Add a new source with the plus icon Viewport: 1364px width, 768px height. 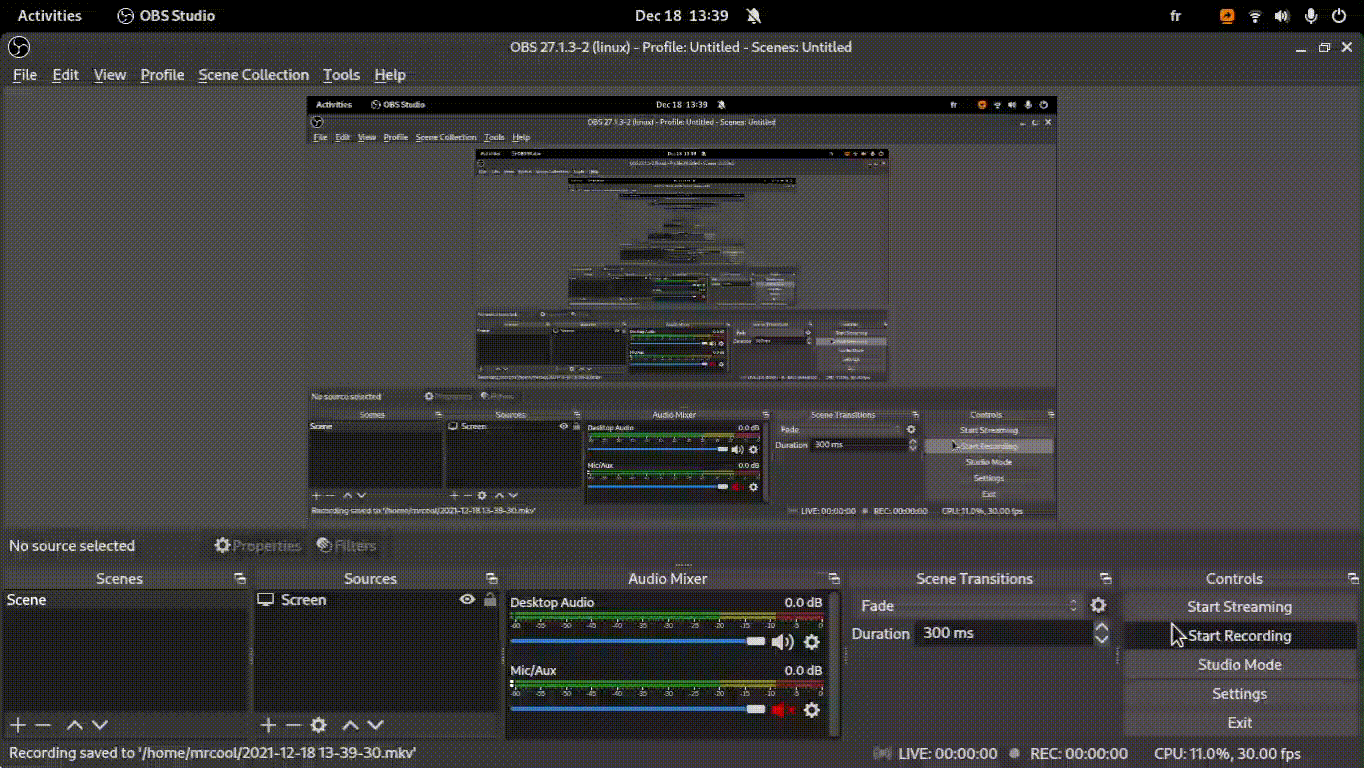pyautogui.click(x=268, y=725)
